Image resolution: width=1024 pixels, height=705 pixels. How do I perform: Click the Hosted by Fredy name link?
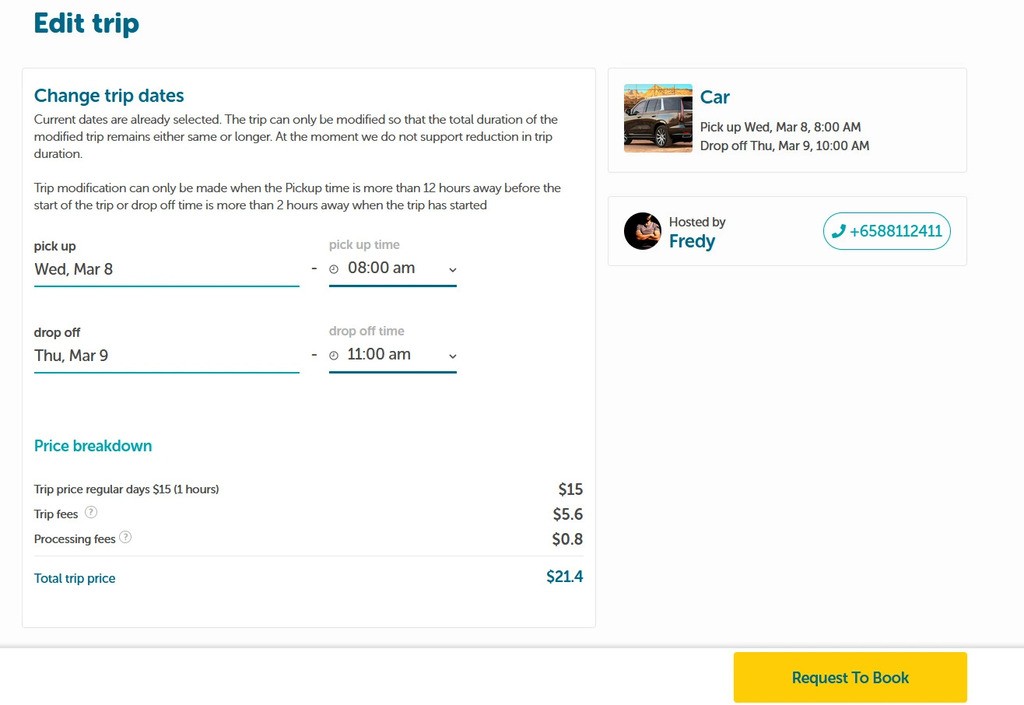point(694,241)
